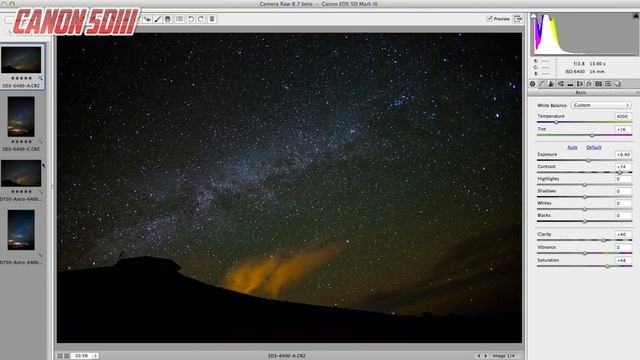Go to next image arrow

click(x=485, y=356)
